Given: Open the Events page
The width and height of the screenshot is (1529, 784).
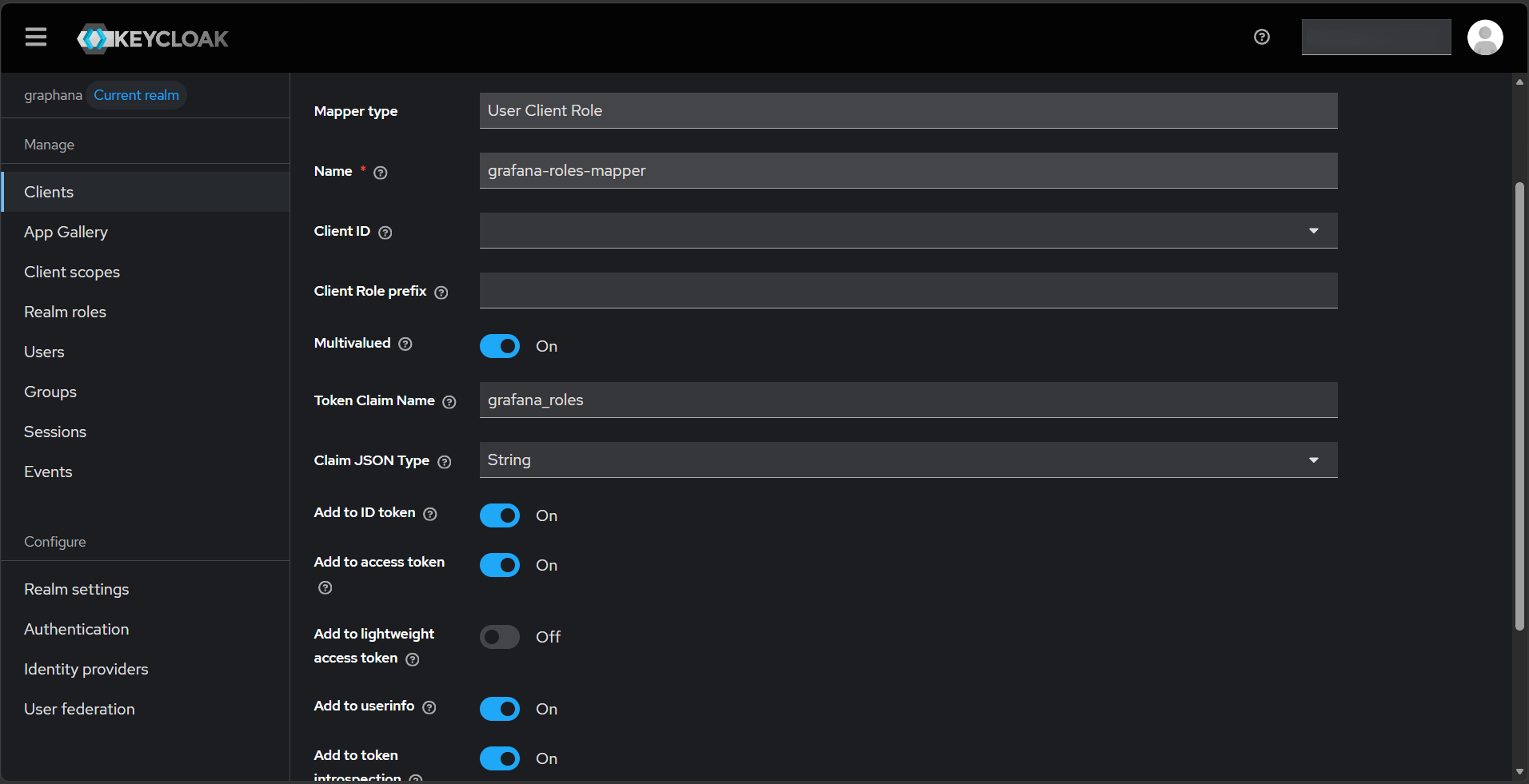Looking at the screenshot, I should [146, 472].
